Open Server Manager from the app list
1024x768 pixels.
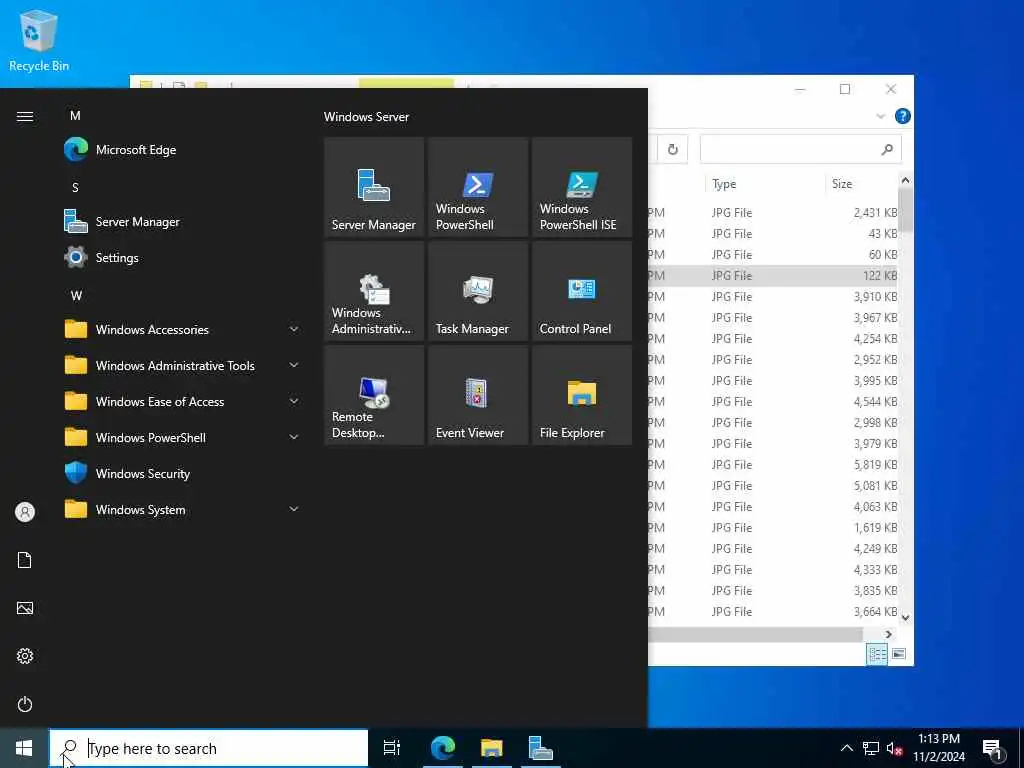click(x=183, y=221)
